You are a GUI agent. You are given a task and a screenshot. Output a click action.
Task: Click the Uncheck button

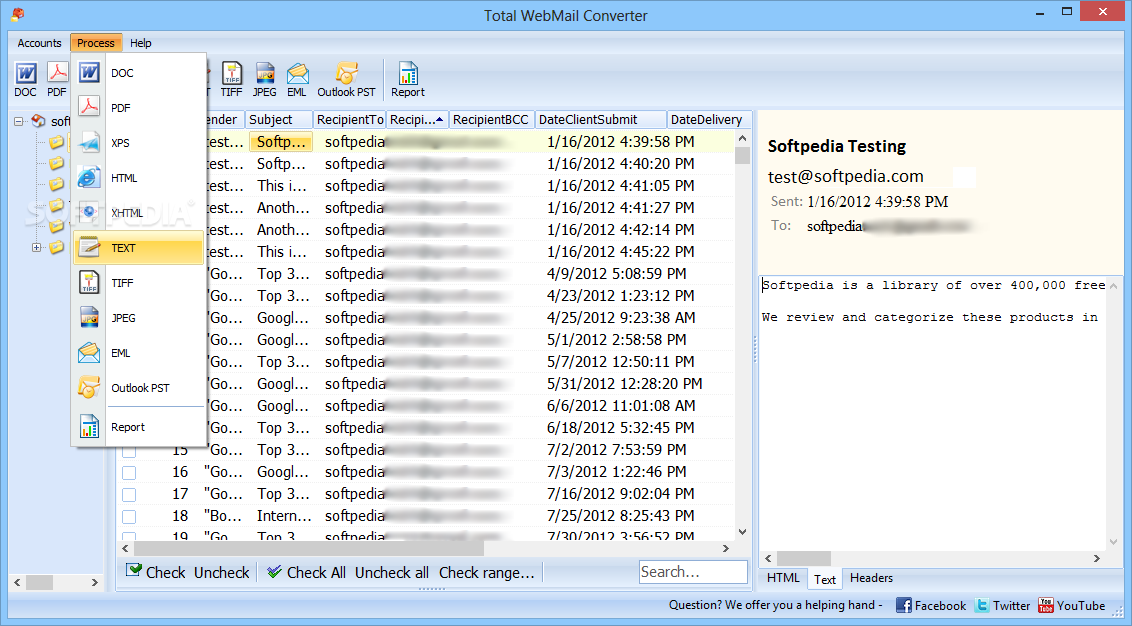[222, 573]
